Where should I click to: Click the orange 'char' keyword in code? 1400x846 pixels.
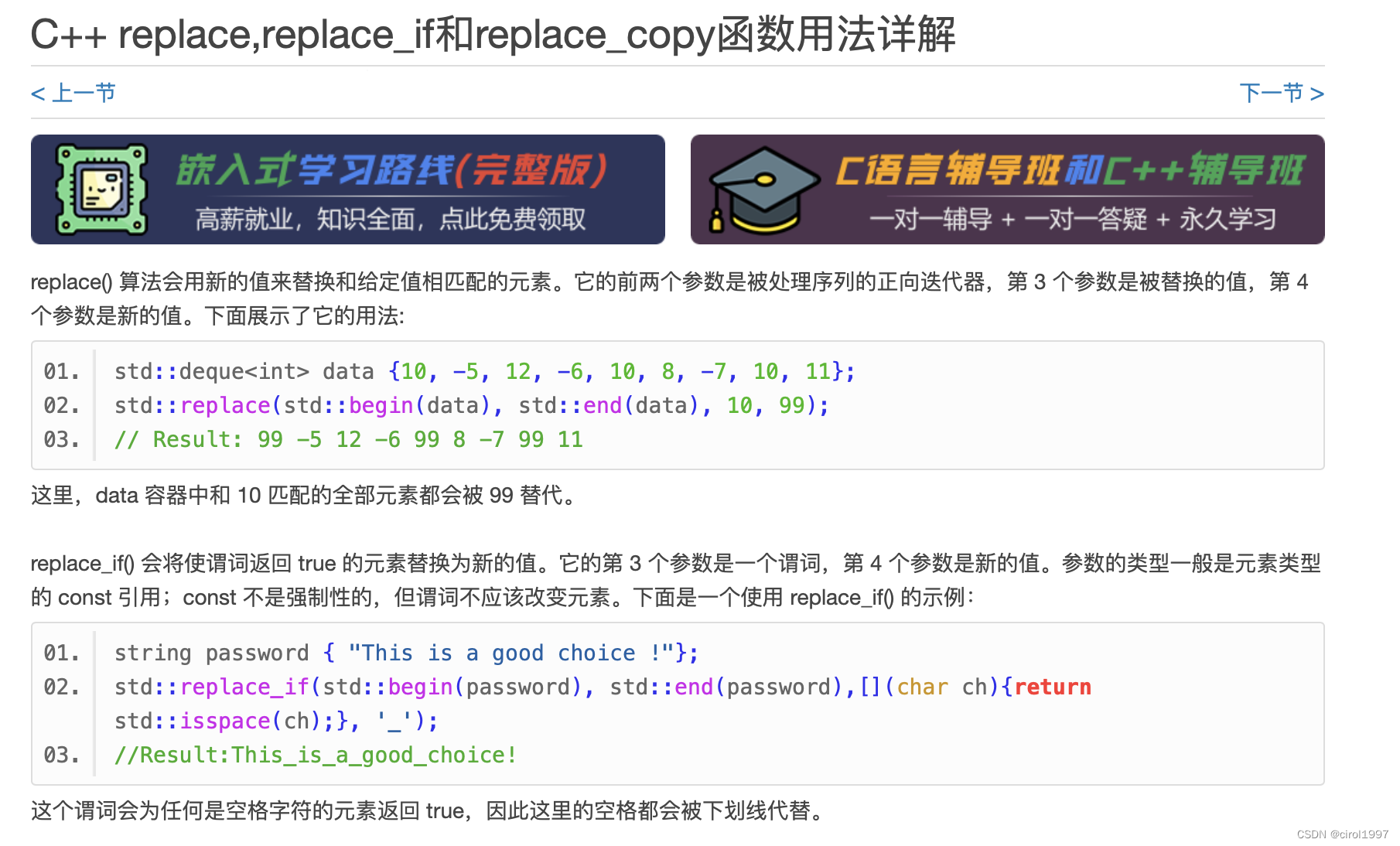923,687
